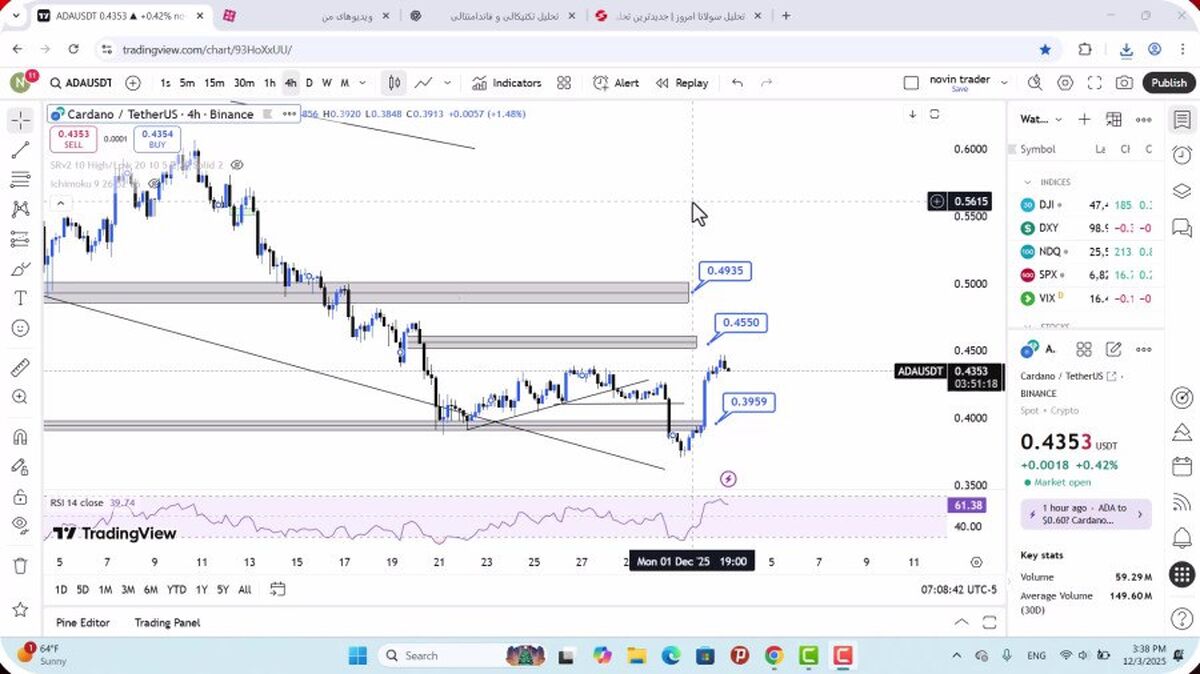Select the ruler measure tool

pos(20,368)
